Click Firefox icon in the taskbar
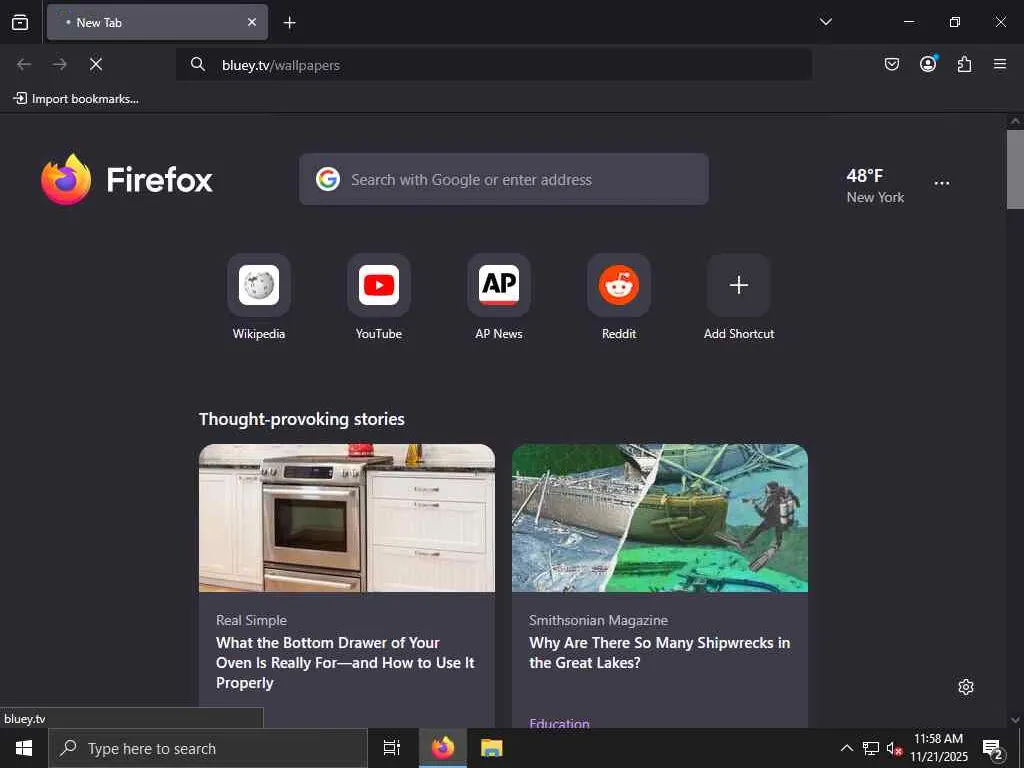 tap(443, 748)
